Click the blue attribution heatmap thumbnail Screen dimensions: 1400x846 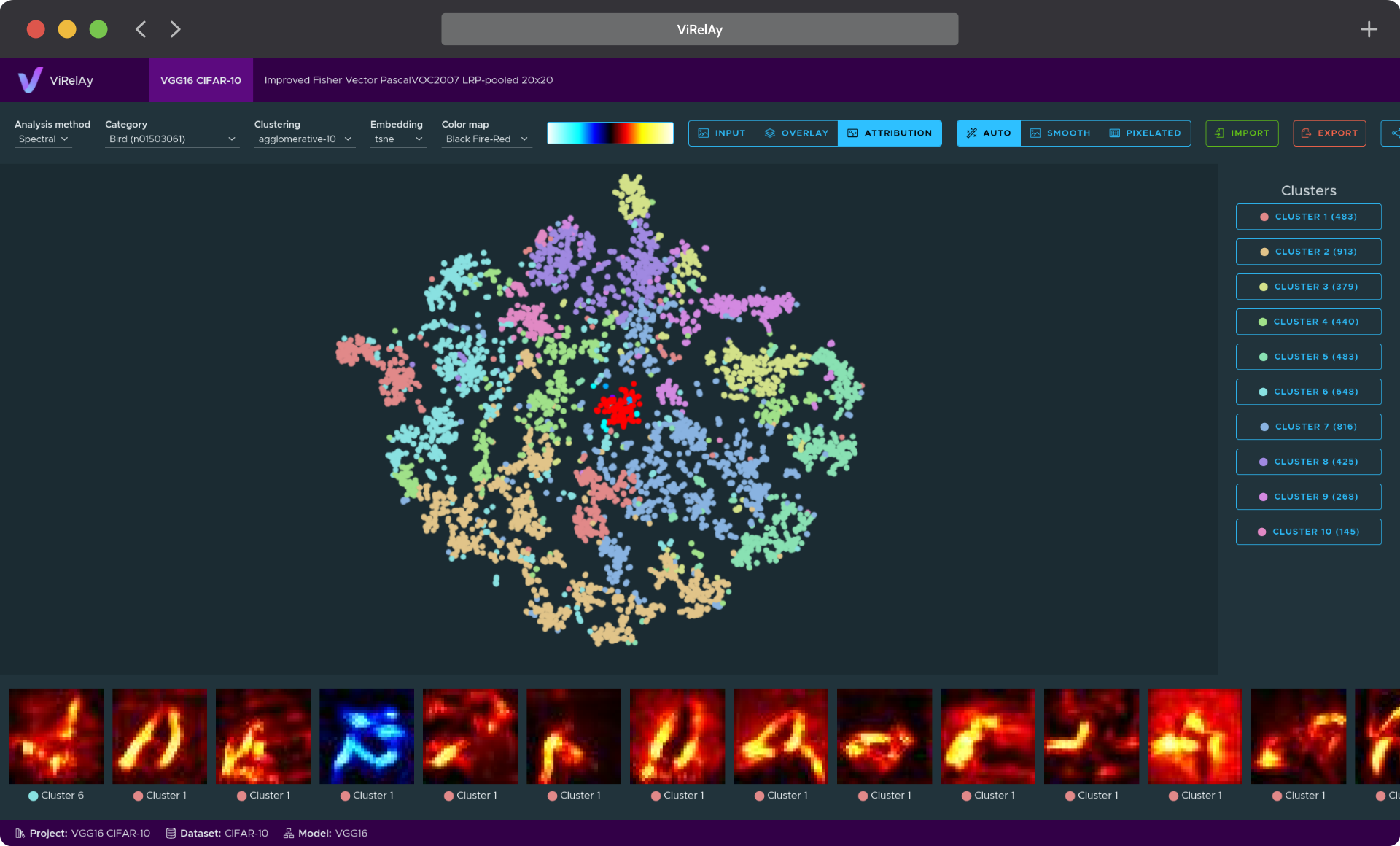click(367, 737)
